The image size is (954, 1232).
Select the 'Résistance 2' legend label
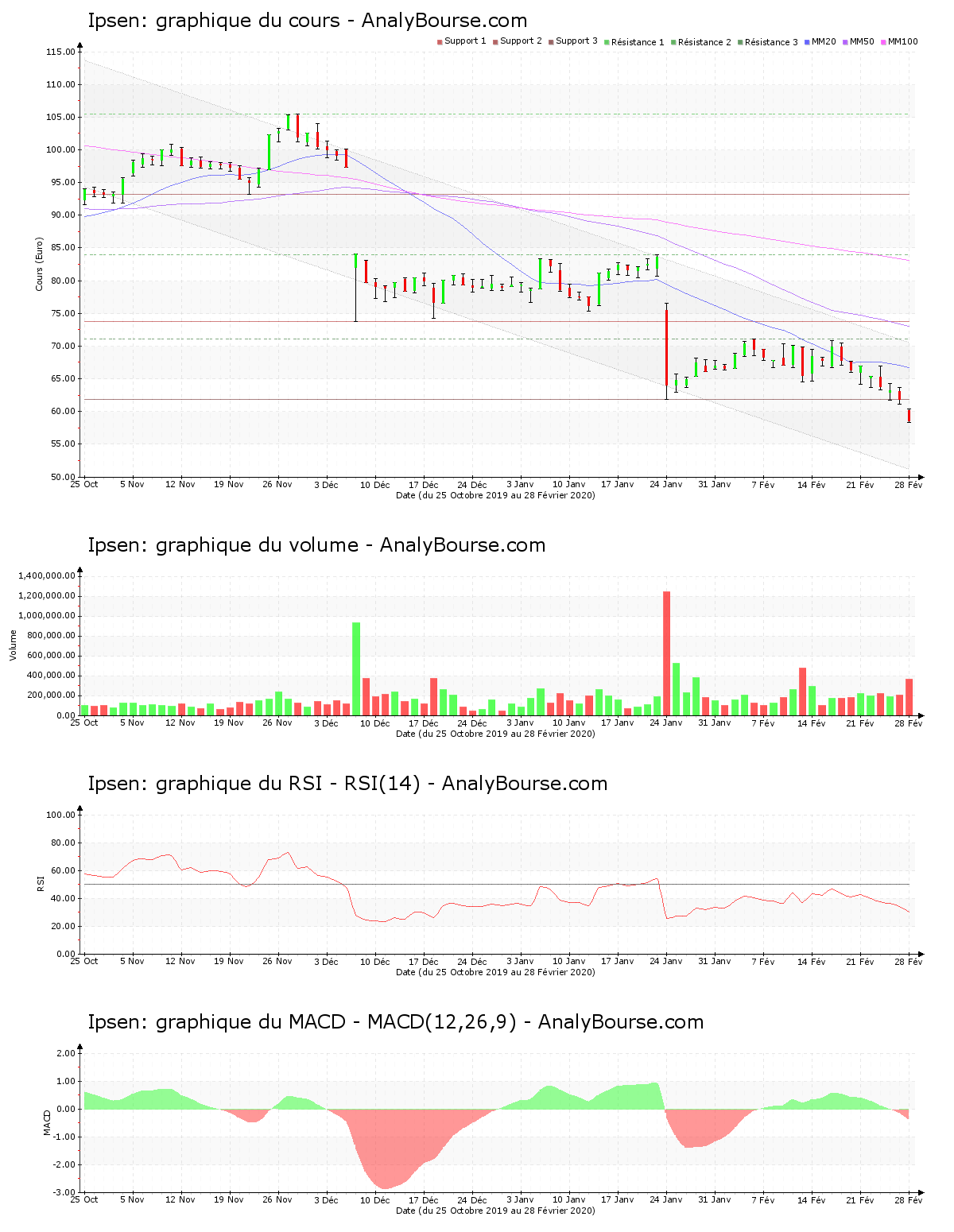pyautogui.click(x=704, y=42)
